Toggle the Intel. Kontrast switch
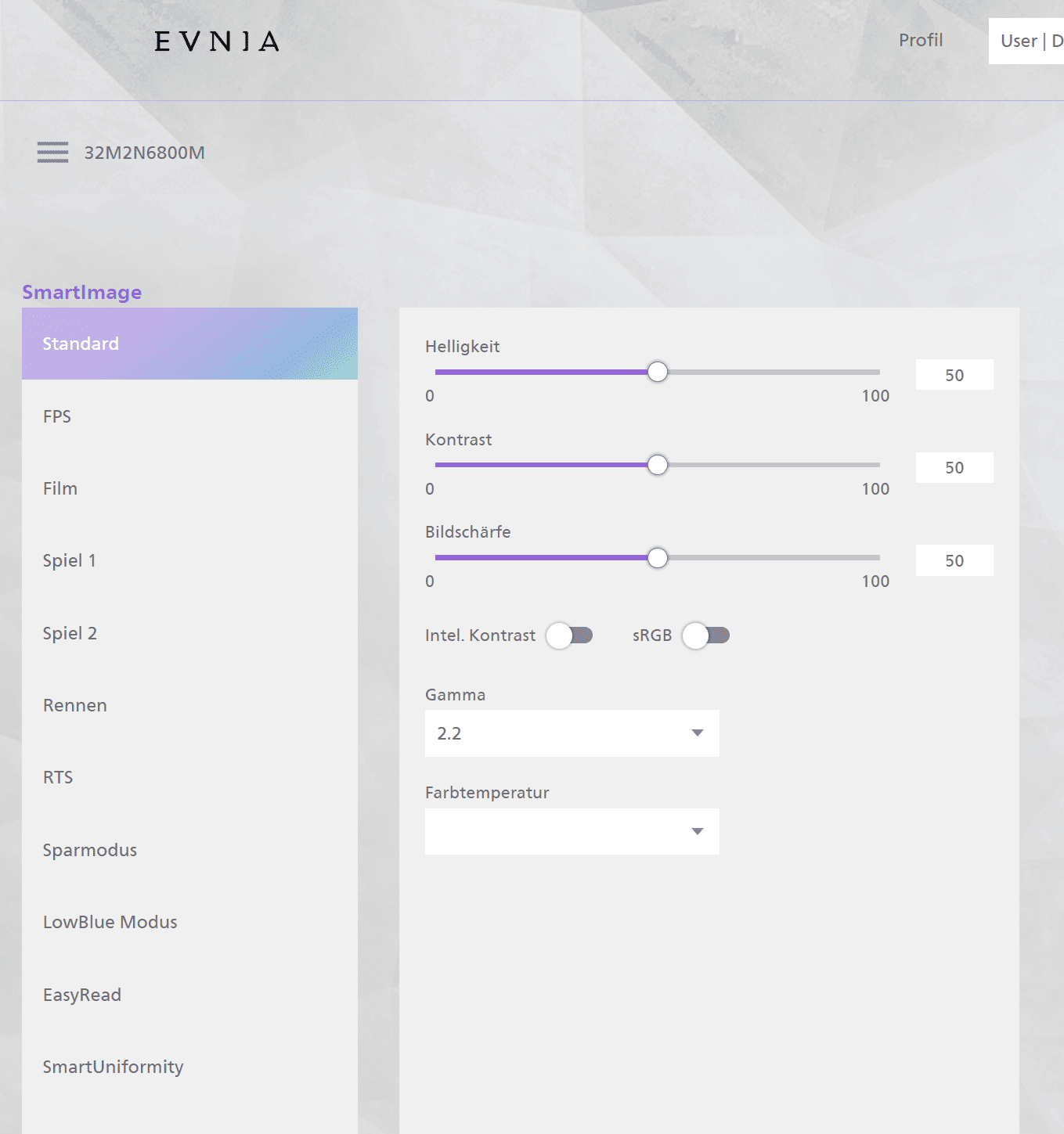1064x1134 pixels. pyautogui.click(x=570, y=635)
